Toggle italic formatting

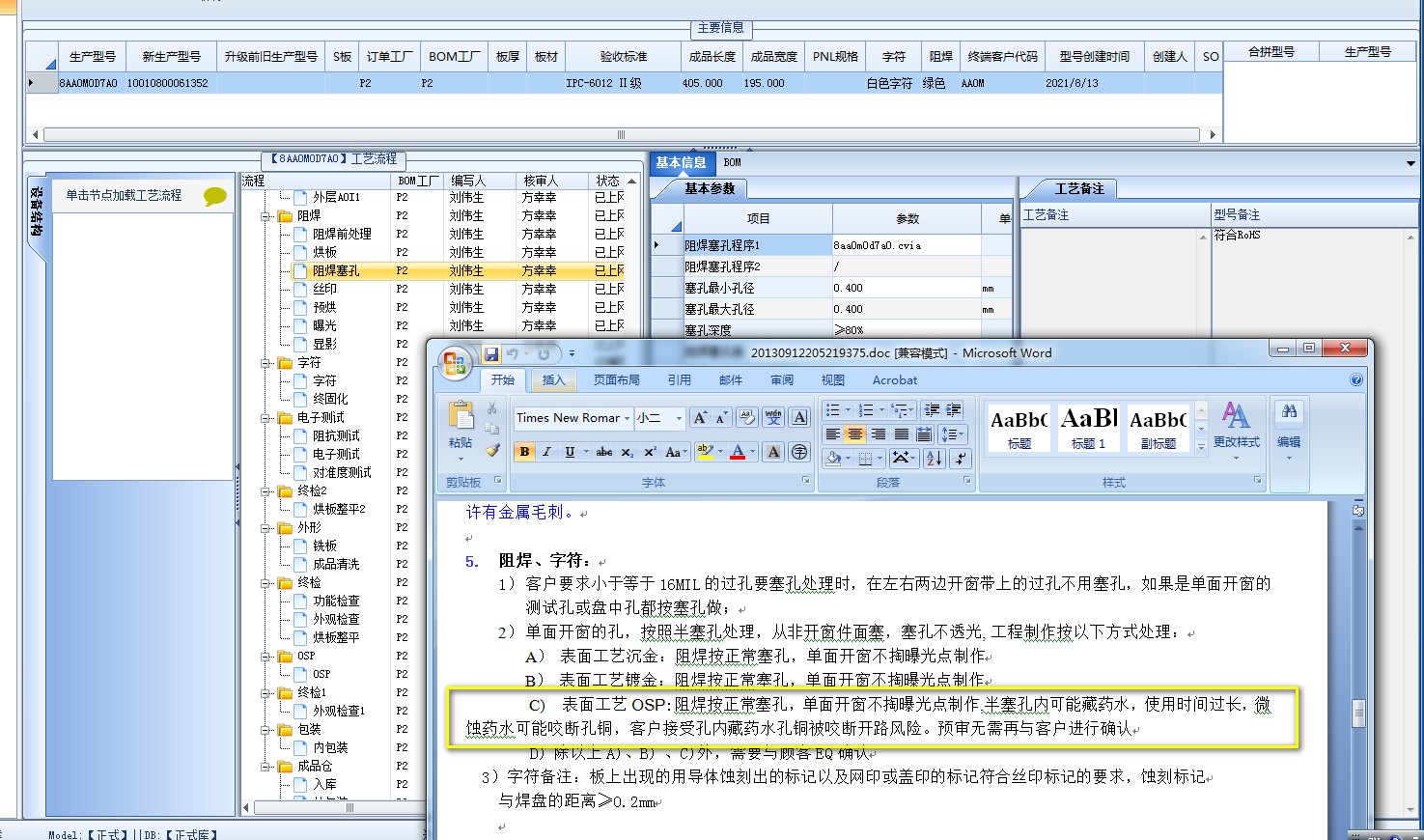546,451
